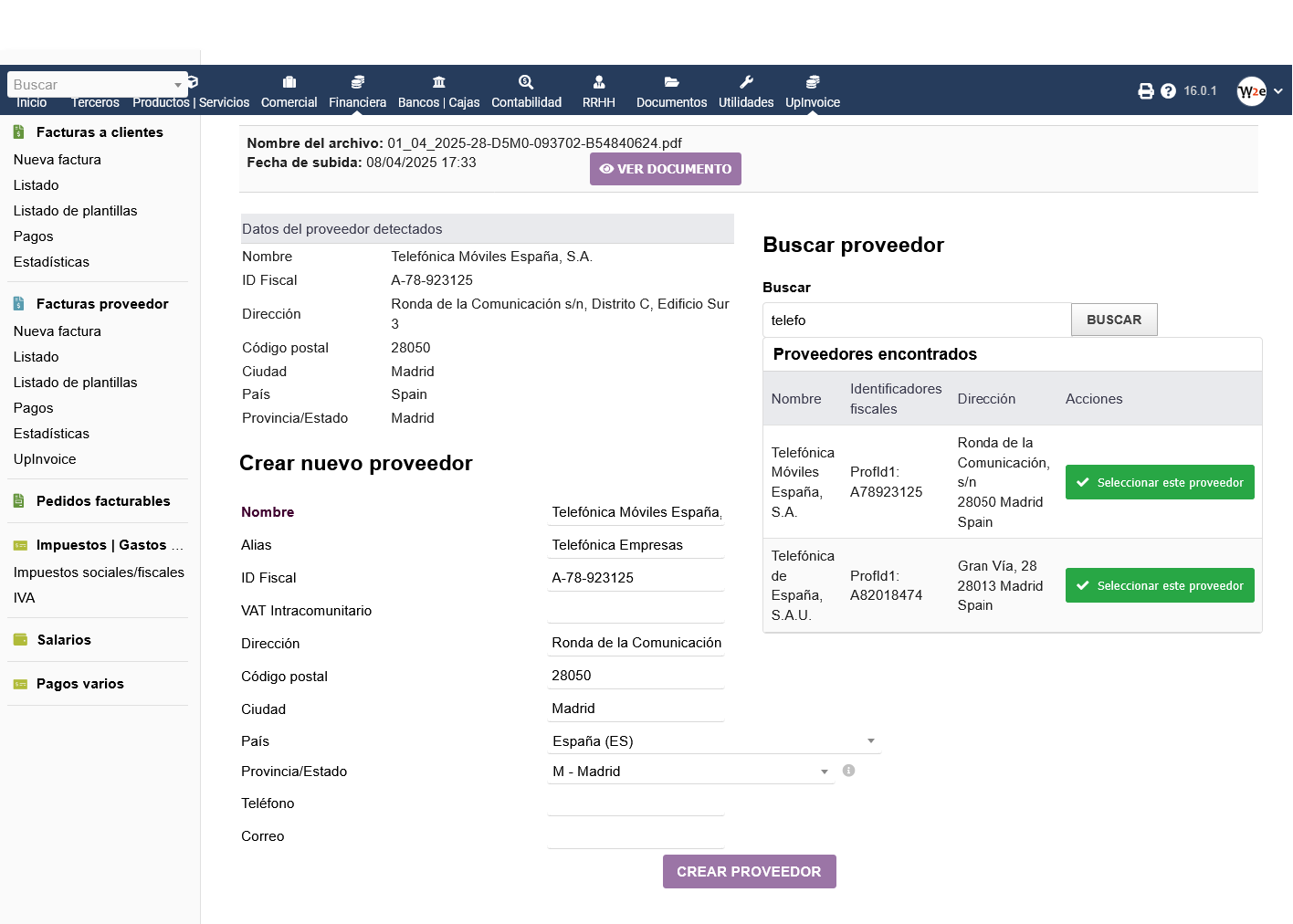
Task: Open the Terceros menu
Action: tap(96, 102)
